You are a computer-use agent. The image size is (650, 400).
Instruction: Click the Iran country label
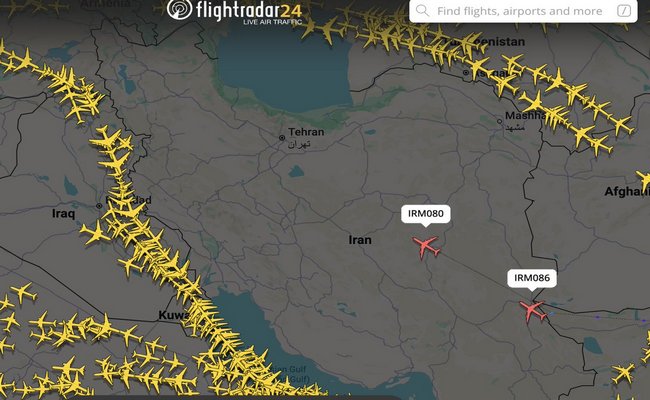pos(360,240)
